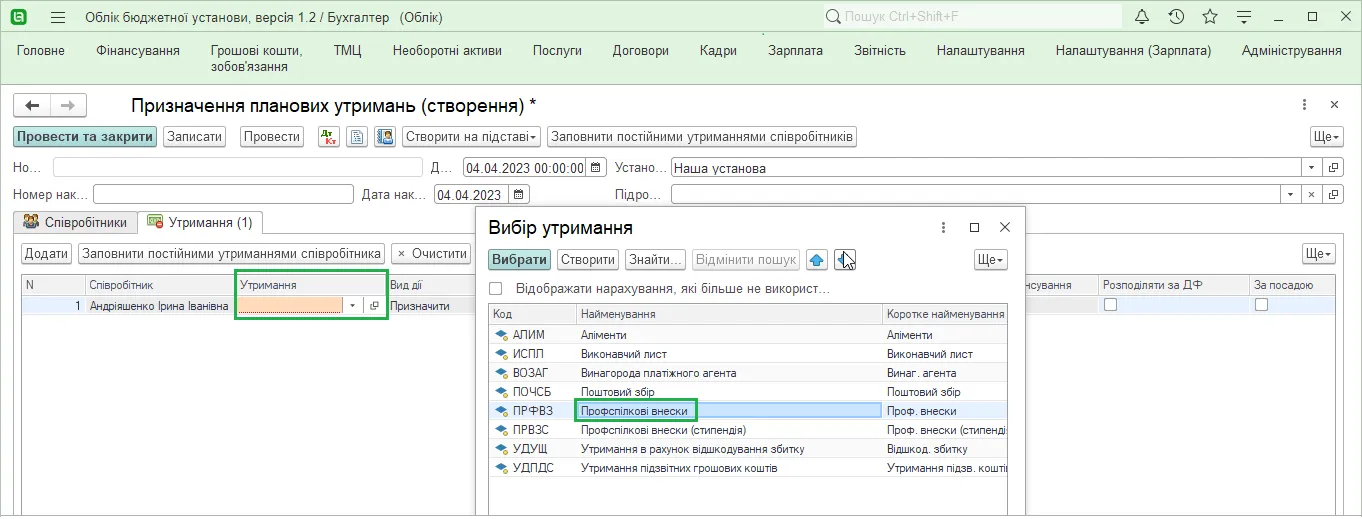This screenshot has width=1362, height=519.
Task: Close the Вибір утримання dialog
Action: [x=1005, y=228]
